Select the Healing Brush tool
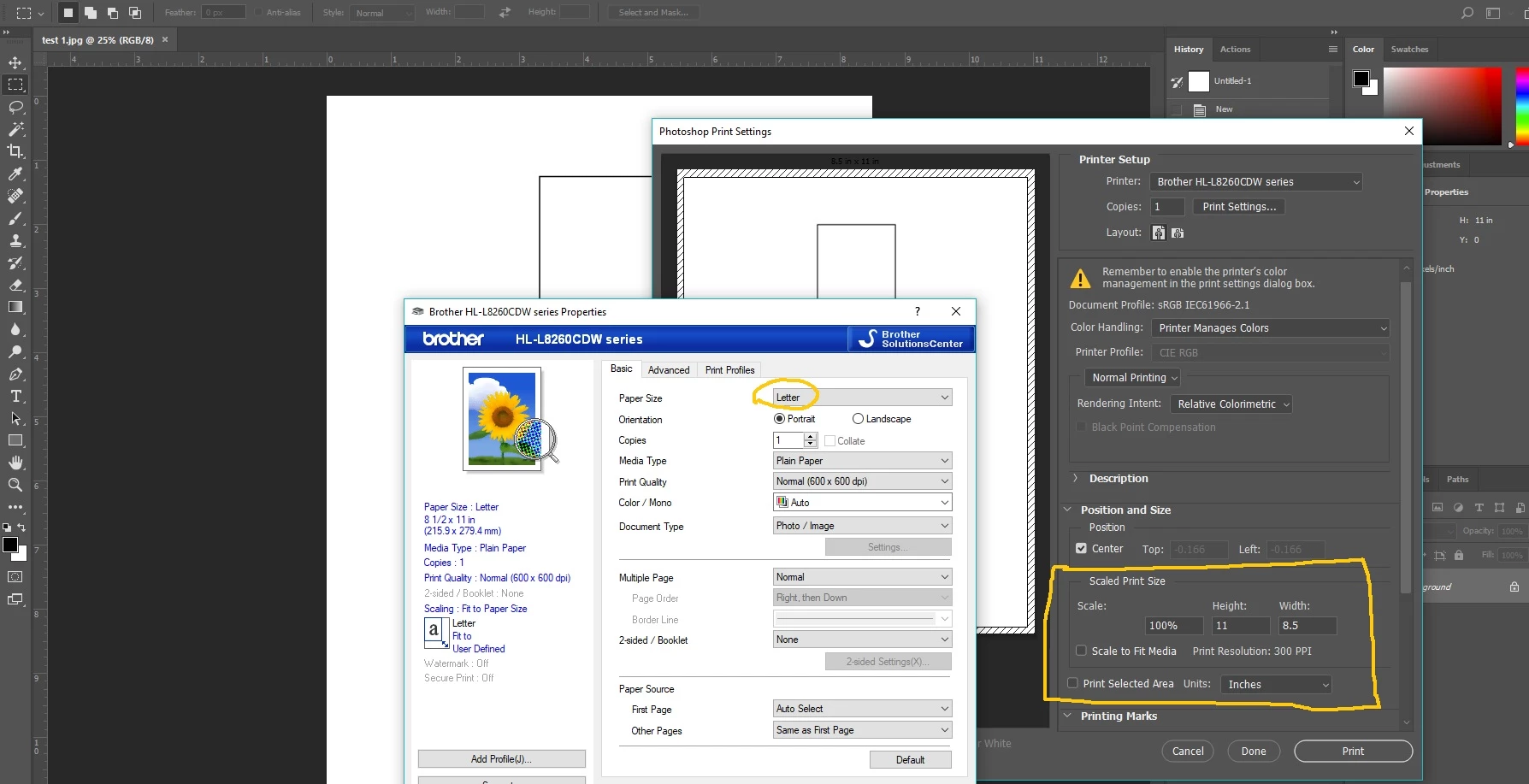Viewport: 1529px width, 784px height. 15,196
